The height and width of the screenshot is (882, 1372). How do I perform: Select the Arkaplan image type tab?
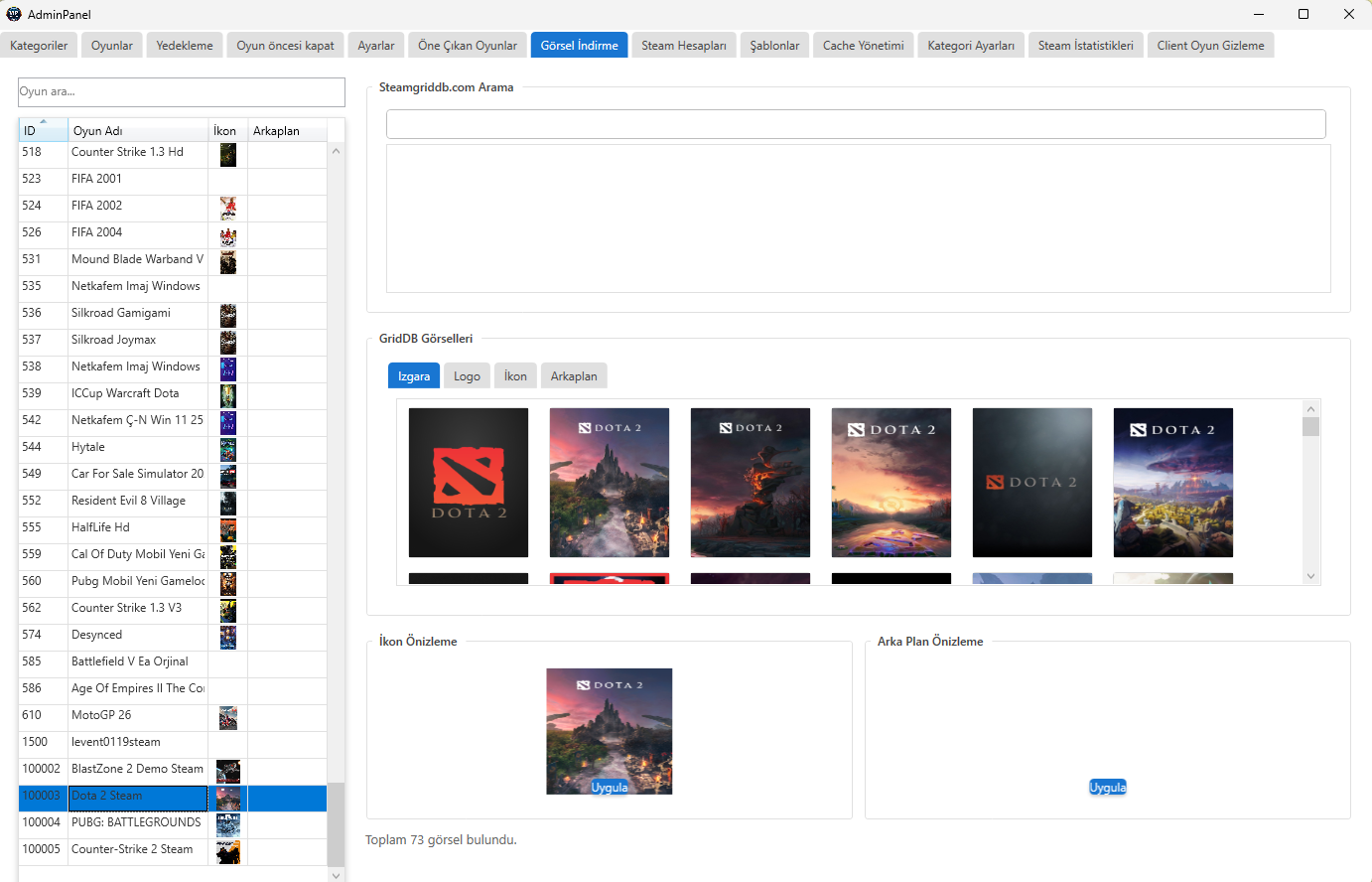coord(574,376)
